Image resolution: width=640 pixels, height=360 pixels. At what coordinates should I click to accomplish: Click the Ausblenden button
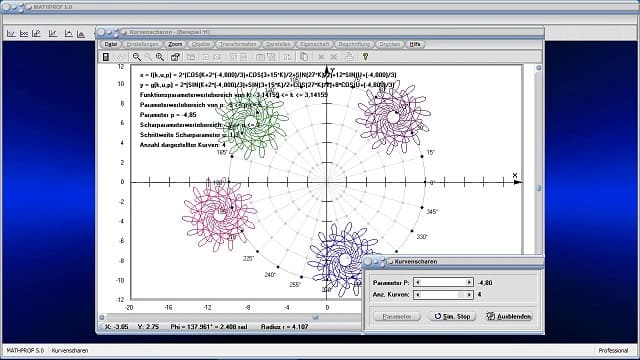point(509,316)
